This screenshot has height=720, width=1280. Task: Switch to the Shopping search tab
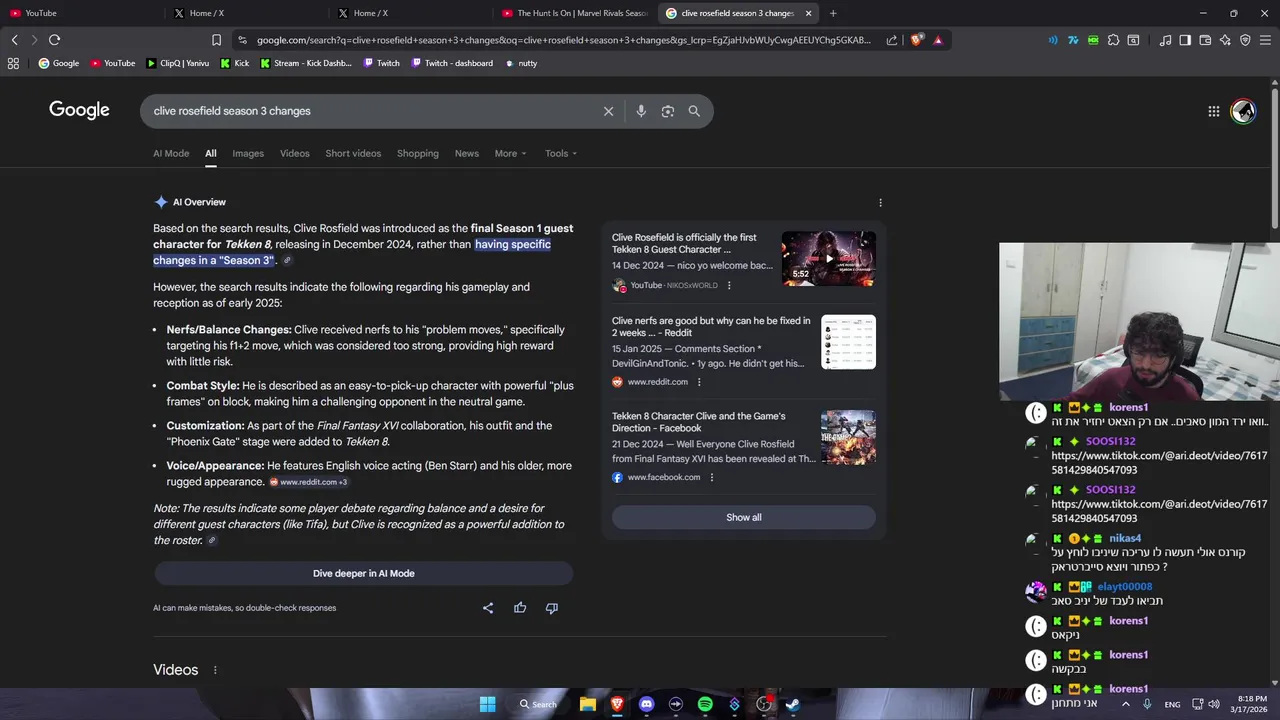tap(418, 153)
